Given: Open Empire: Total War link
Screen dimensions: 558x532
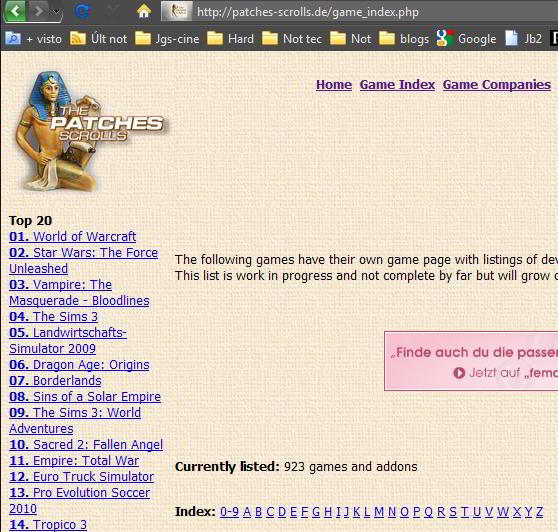Looking at the screenshot, I should point(74,460).
